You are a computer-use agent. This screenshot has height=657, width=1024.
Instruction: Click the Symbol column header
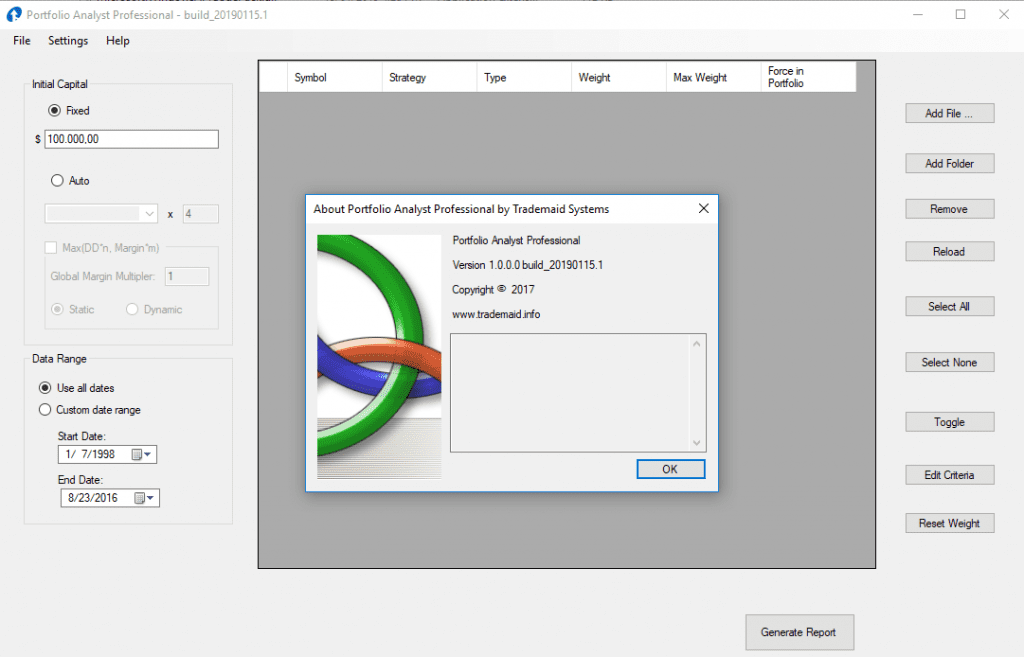click(334, 77)
